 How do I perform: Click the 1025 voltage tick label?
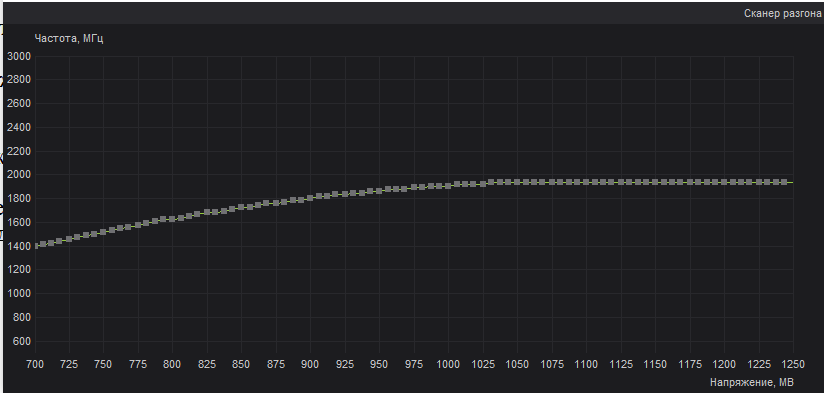[482, 364]
